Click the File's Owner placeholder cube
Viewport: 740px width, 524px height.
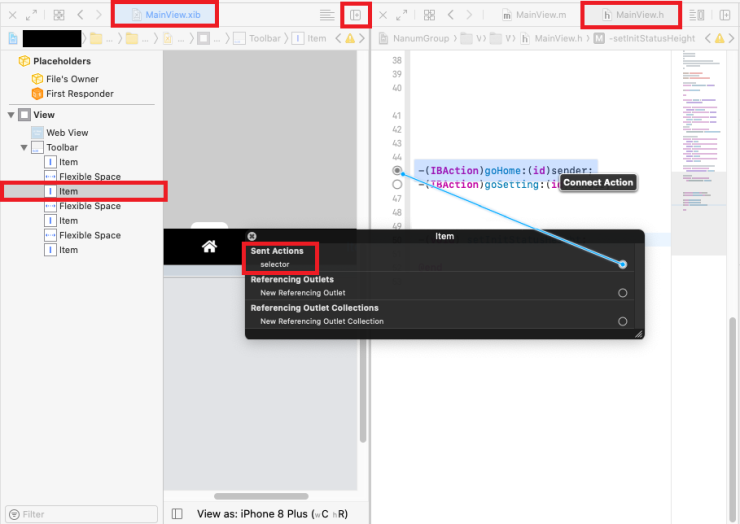[38, 78]
